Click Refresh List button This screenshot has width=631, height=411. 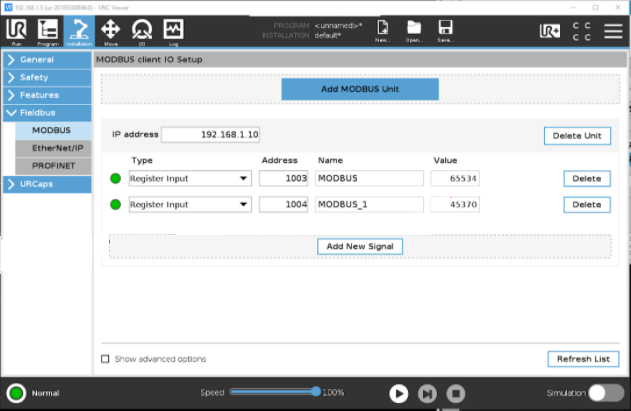(583, 359)
